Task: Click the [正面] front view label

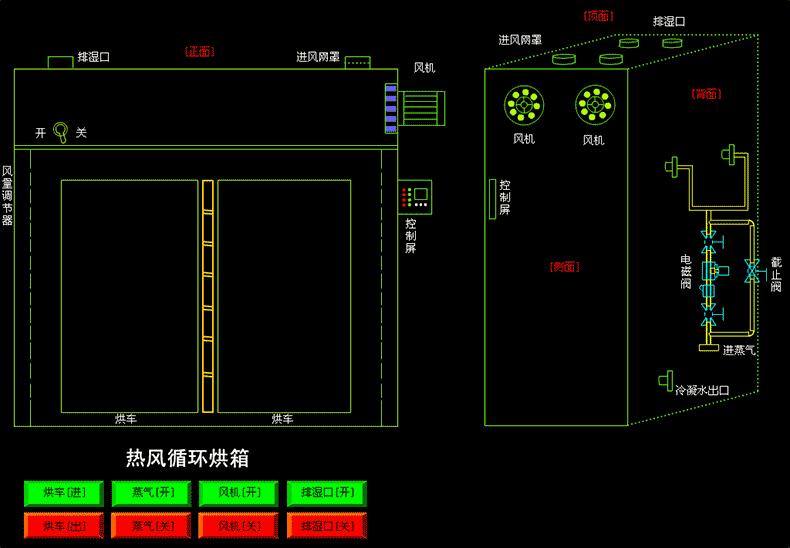Action: (200, 51)
